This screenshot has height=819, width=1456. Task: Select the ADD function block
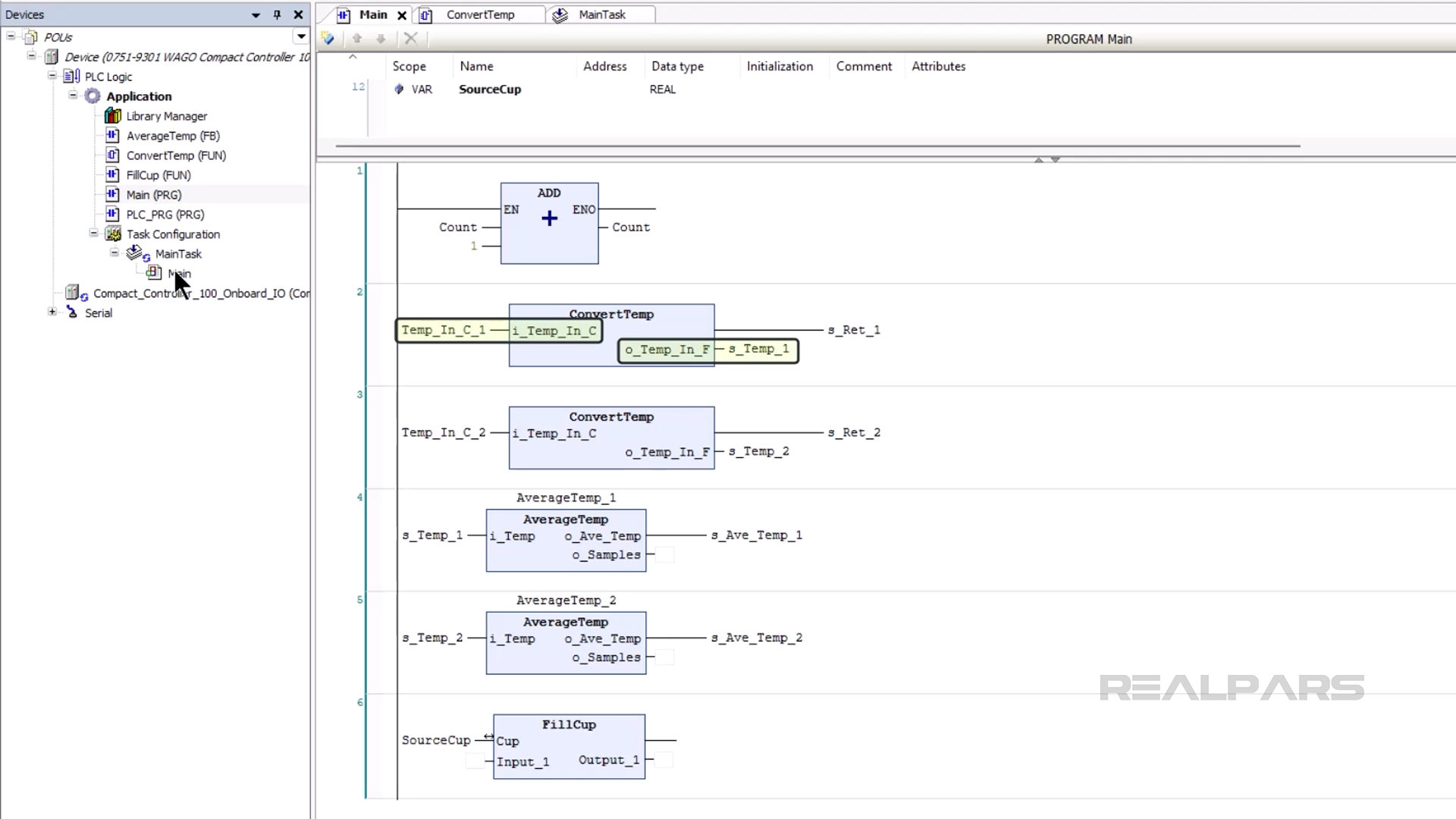pyautogui.click(x=549, y=223)
